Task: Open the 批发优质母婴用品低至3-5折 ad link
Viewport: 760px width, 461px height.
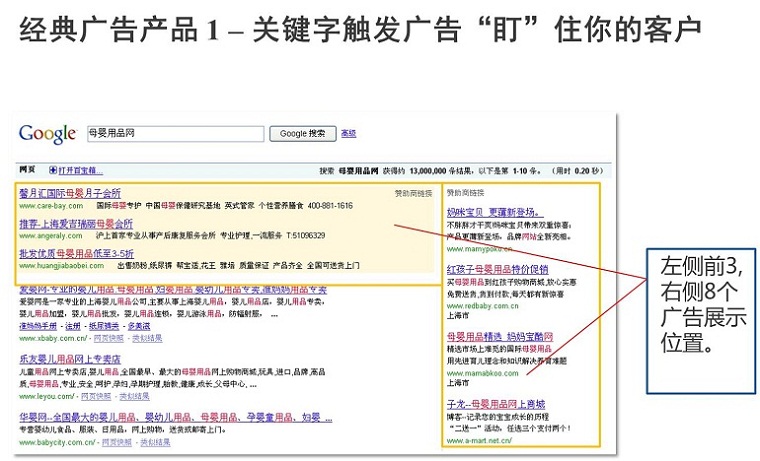Action: 77,254
